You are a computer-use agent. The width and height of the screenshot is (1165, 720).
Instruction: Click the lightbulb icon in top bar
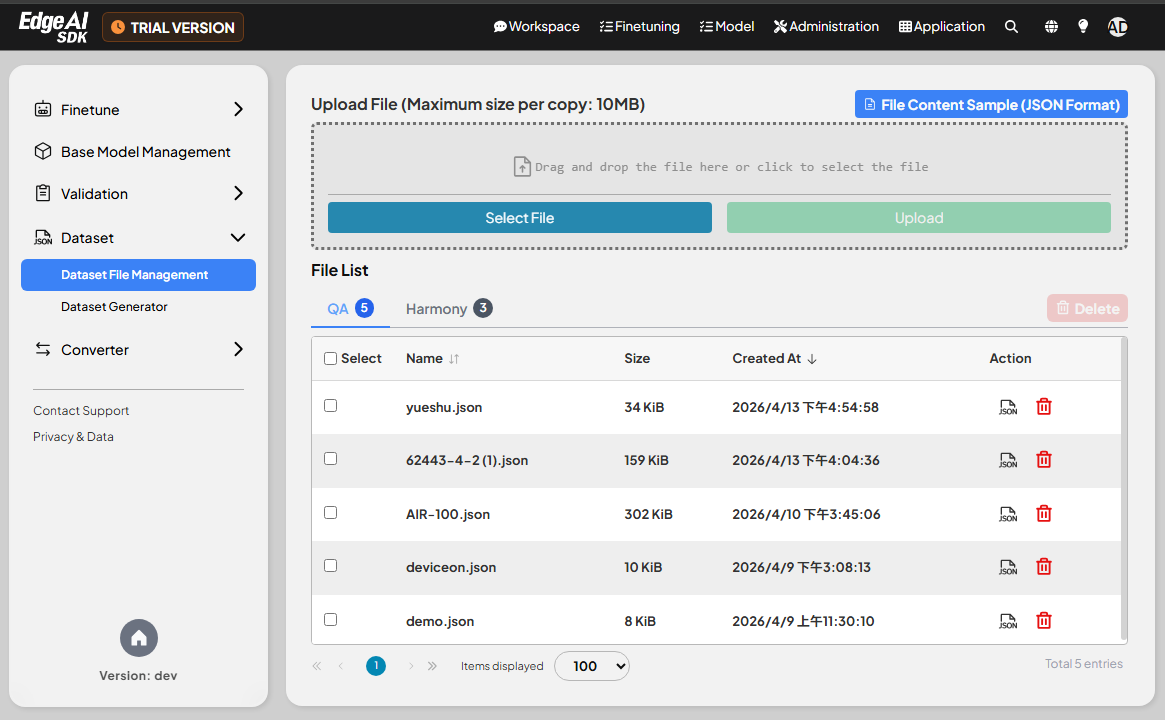click(x=1083, y=26)
